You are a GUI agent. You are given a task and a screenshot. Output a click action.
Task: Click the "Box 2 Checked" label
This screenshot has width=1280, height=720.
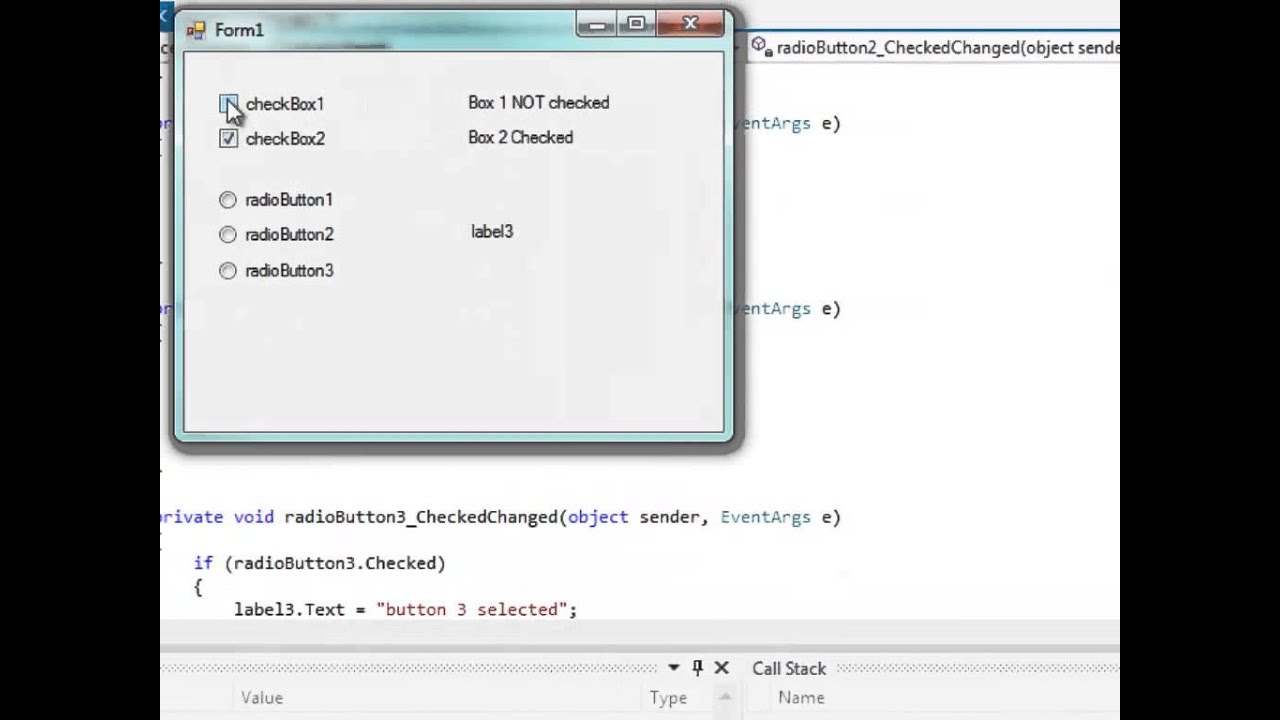(520, 138)
